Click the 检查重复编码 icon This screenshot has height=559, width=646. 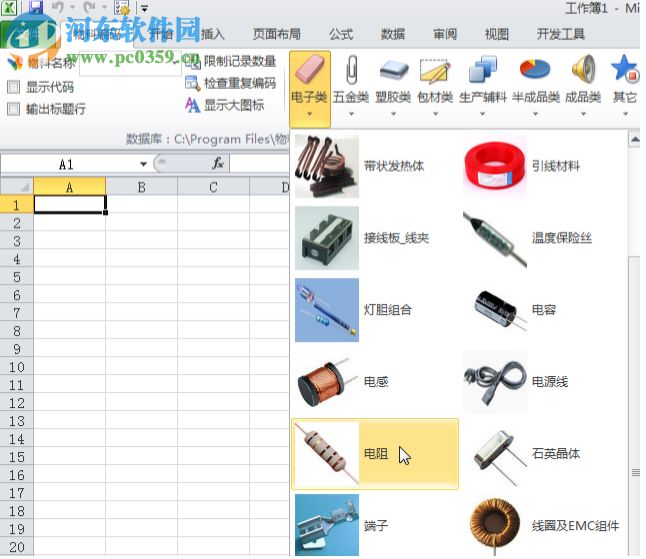tap(192, 83)
